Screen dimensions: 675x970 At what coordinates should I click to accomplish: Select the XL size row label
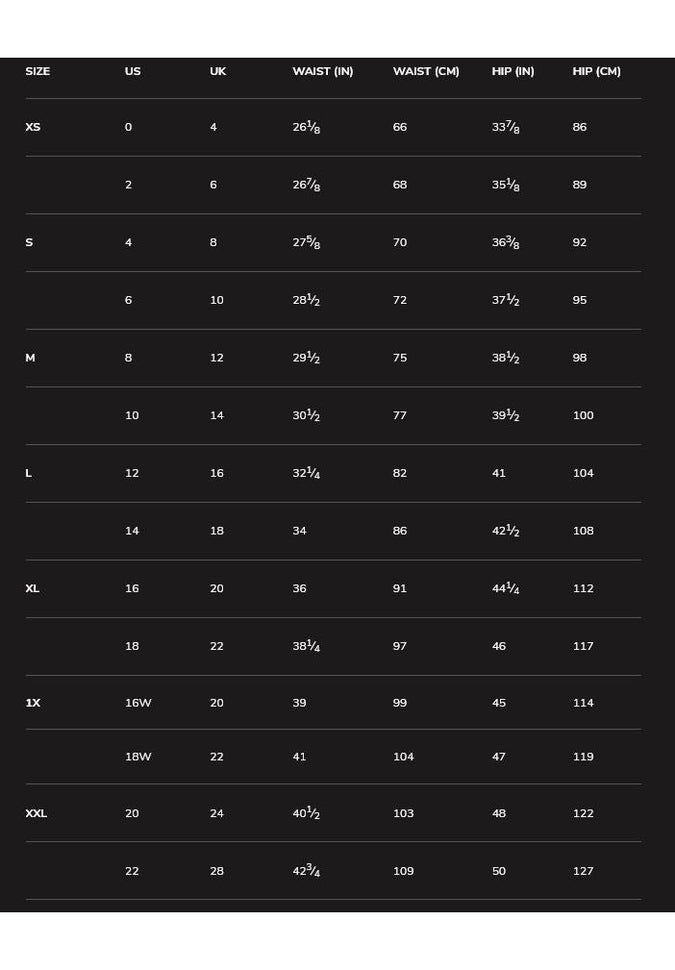[x=32, y=589]
